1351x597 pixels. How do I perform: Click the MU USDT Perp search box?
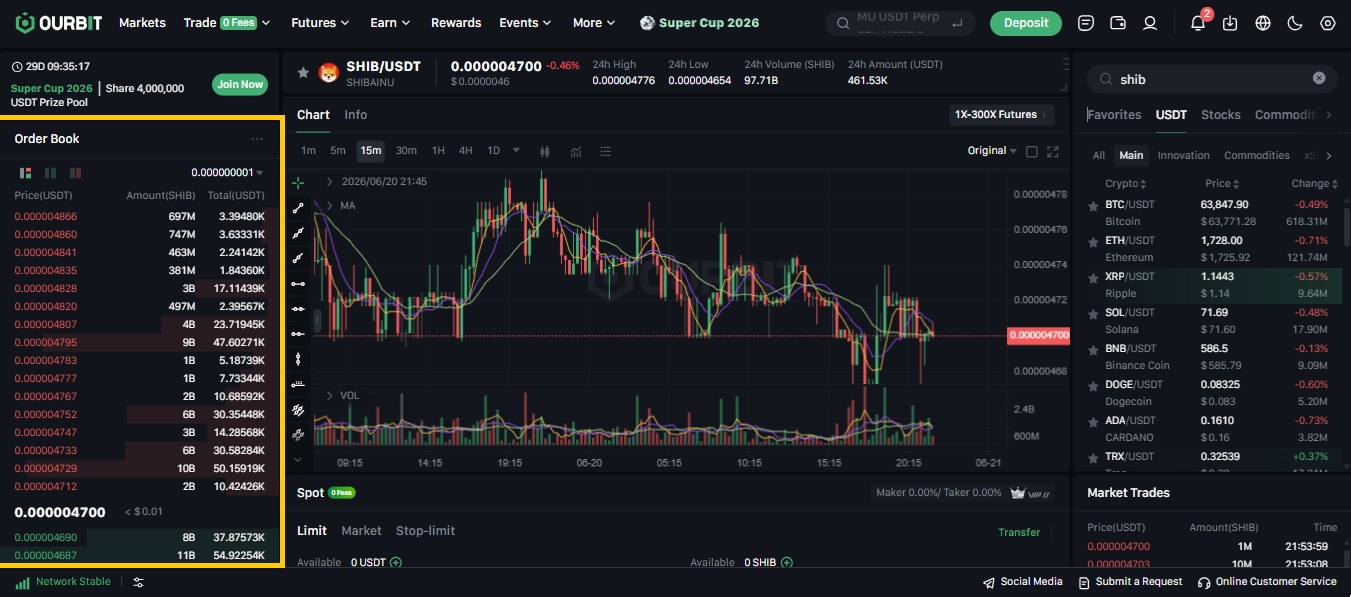tap(900, 22)
